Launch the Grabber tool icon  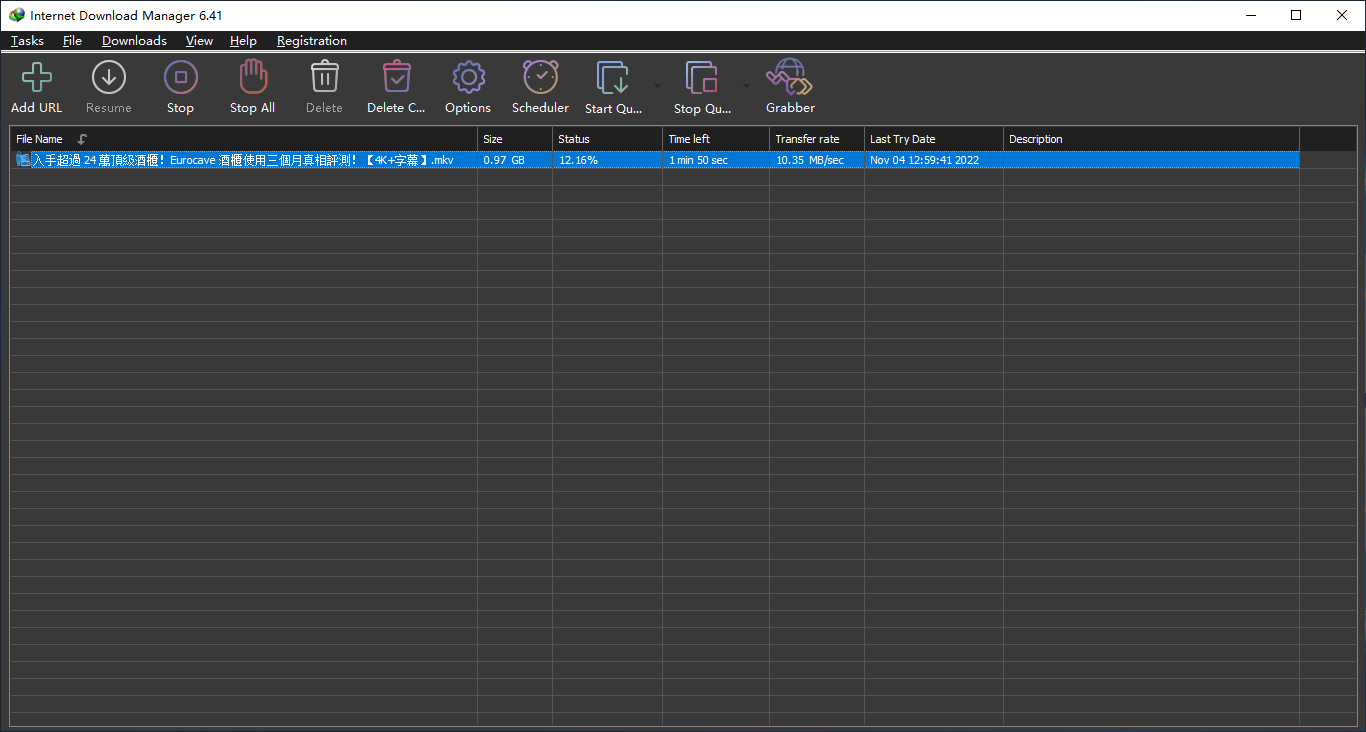pos(790,78)
